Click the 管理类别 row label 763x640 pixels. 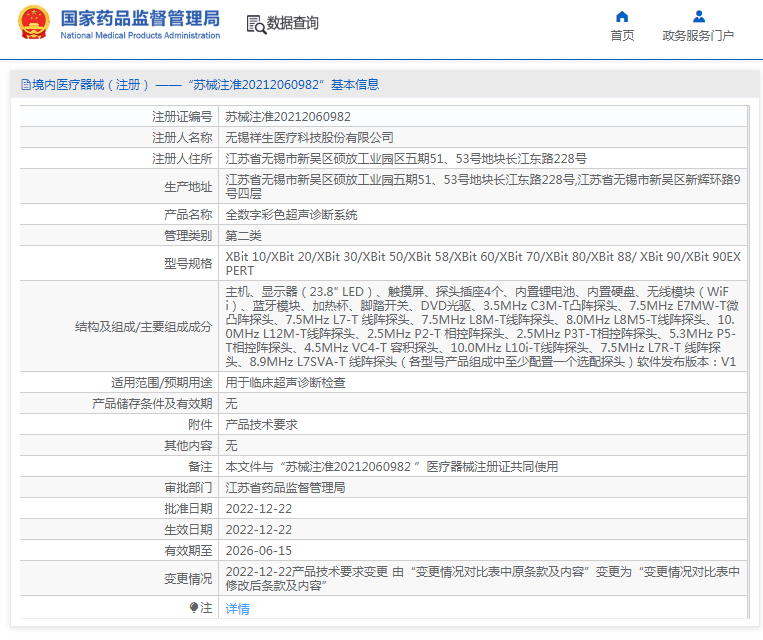pyautogui.click(x=188, y=236)
